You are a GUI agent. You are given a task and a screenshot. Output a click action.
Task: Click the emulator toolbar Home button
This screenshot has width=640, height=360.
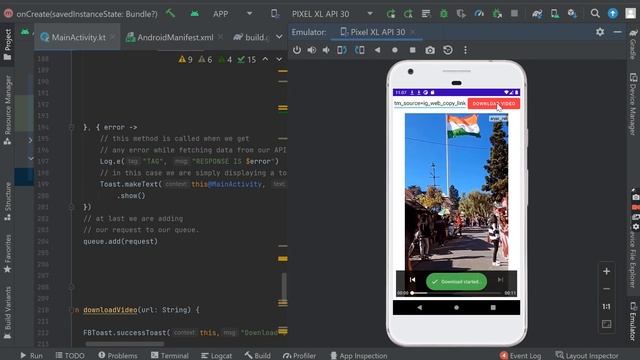tap(395, 50)
